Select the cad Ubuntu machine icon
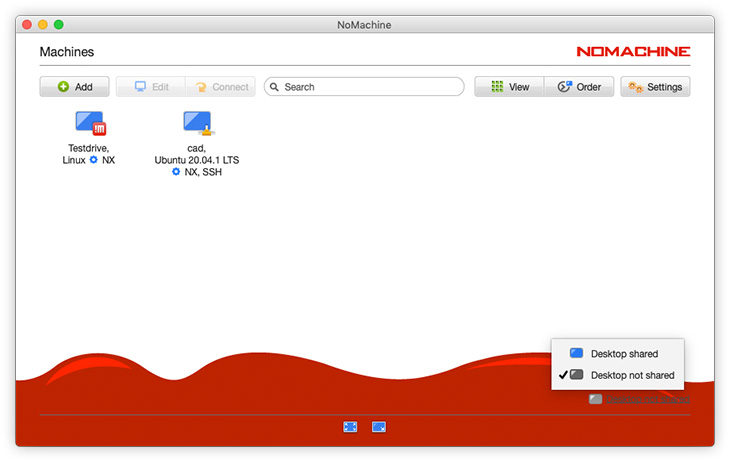 pos(197,124)
